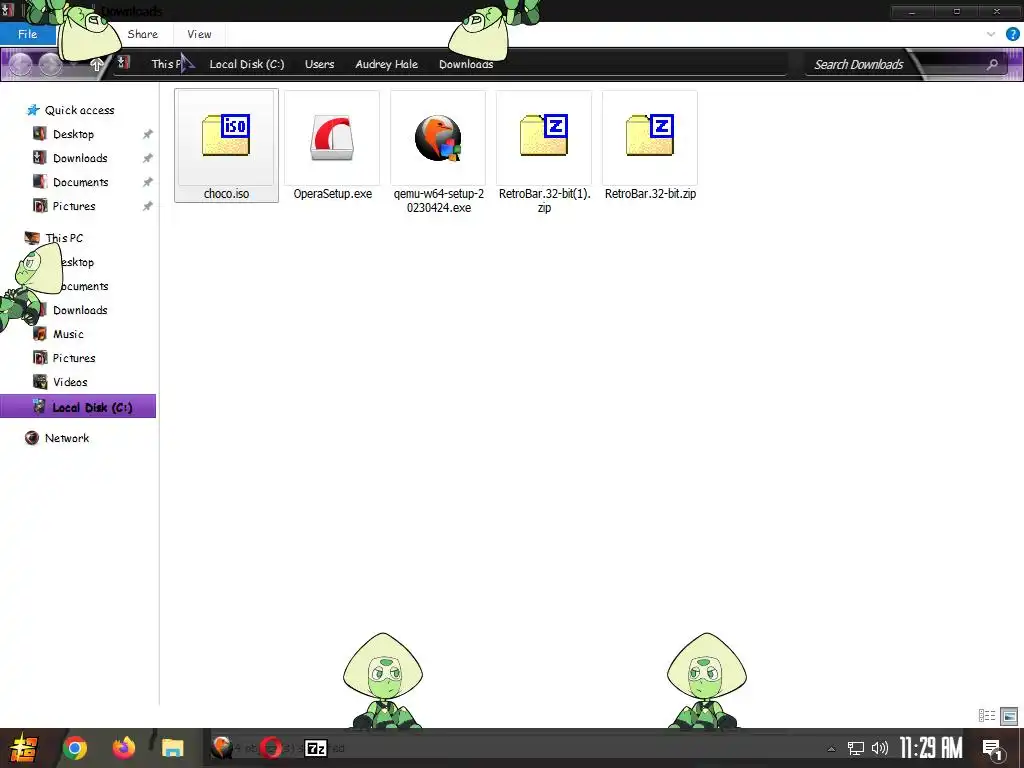Show hidden system tray icons
The height and width of the screenshot is (768, 1024).
pyautogui.click(x=831, y=748)
